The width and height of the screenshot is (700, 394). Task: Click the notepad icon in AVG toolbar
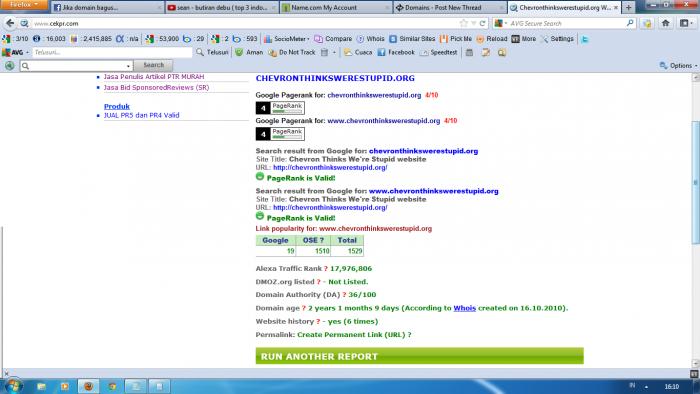click(x=486, y=52)
